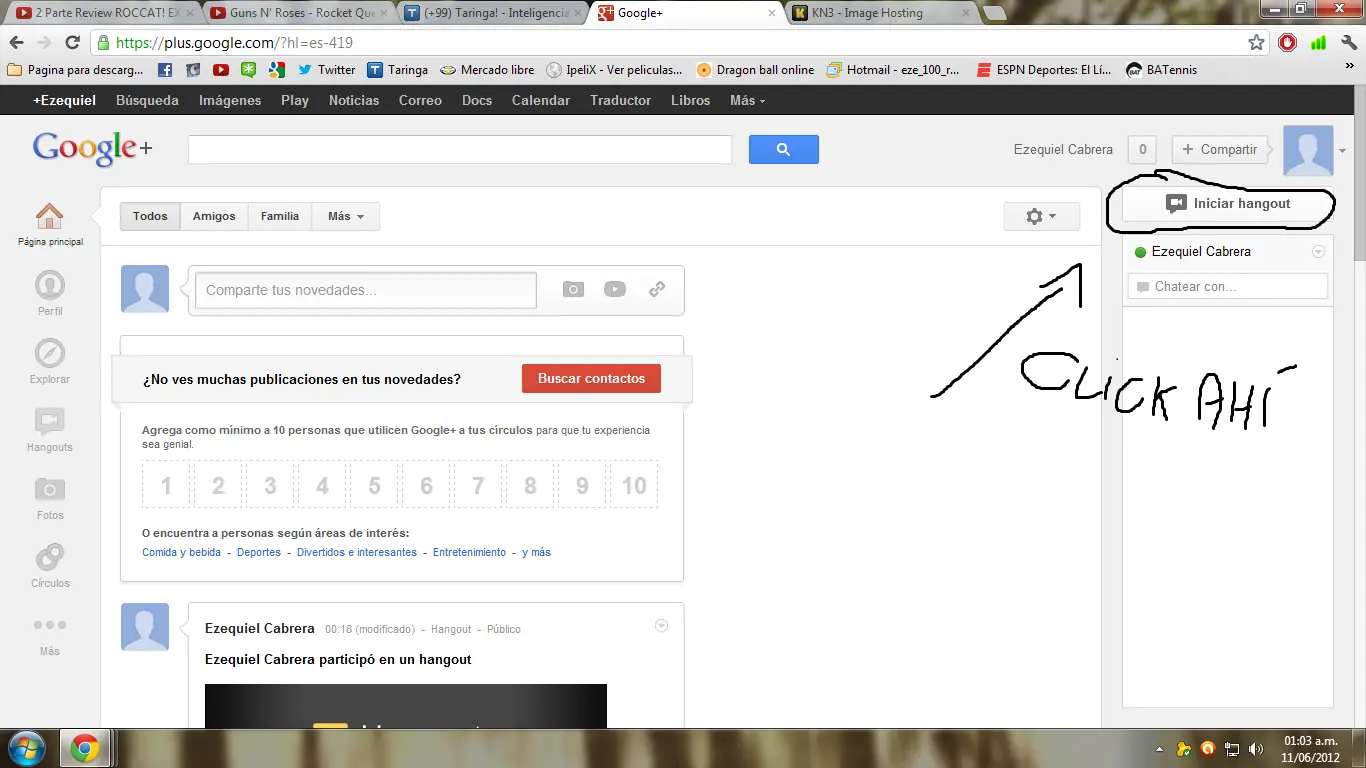The image size is (1366, 768).
Task: Click the Windows Start button
Action: (26, 748)
